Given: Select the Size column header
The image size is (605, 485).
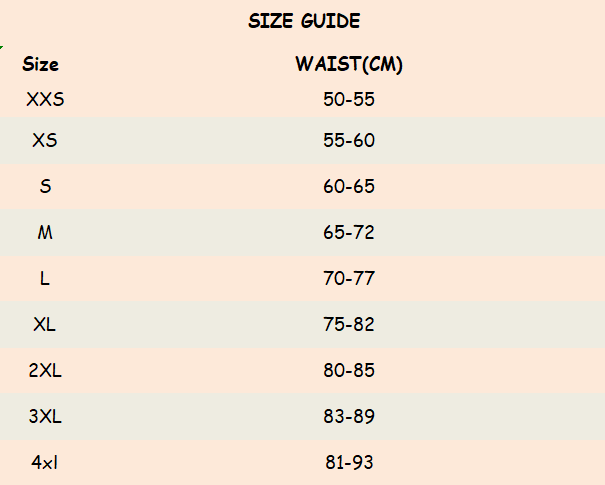Looking at the screenshot, I should point(41,65).
